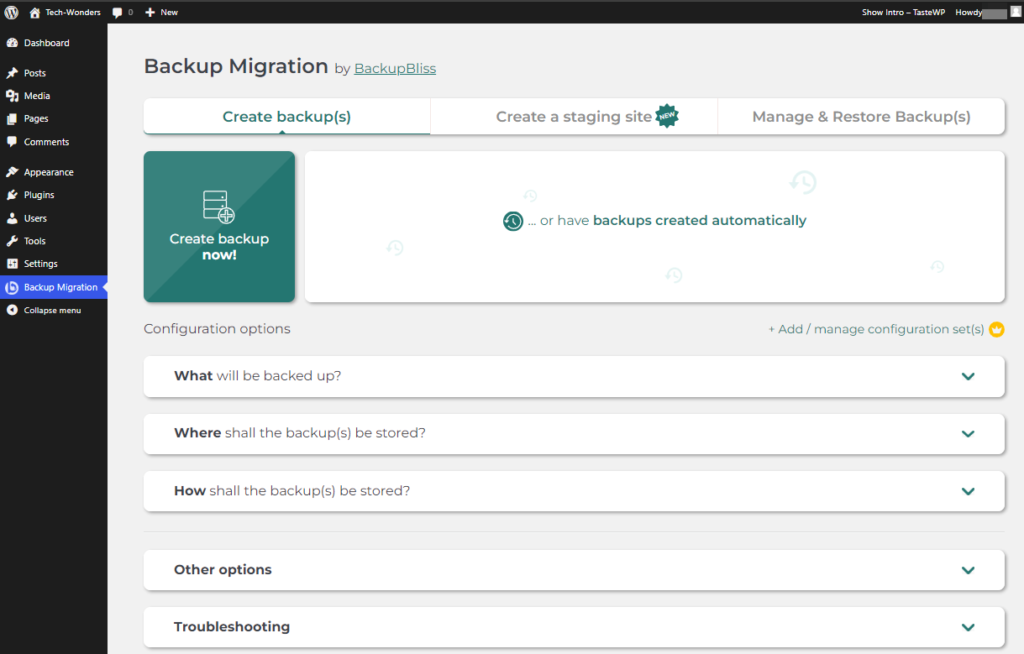Screen dimensions: 1024x654
Task: Click the Tools wrench icon
Action: tap(12, 241)
